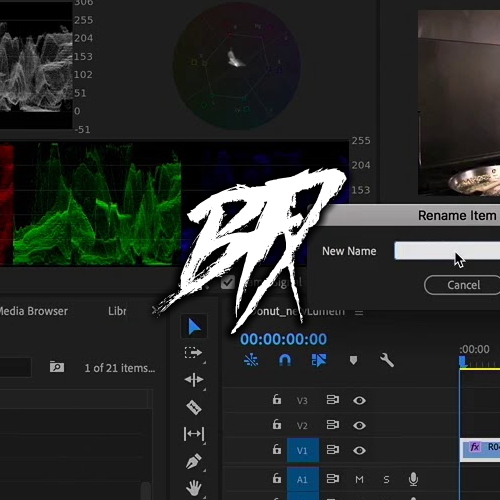Toggle lock on track V1

click(277, 449)
